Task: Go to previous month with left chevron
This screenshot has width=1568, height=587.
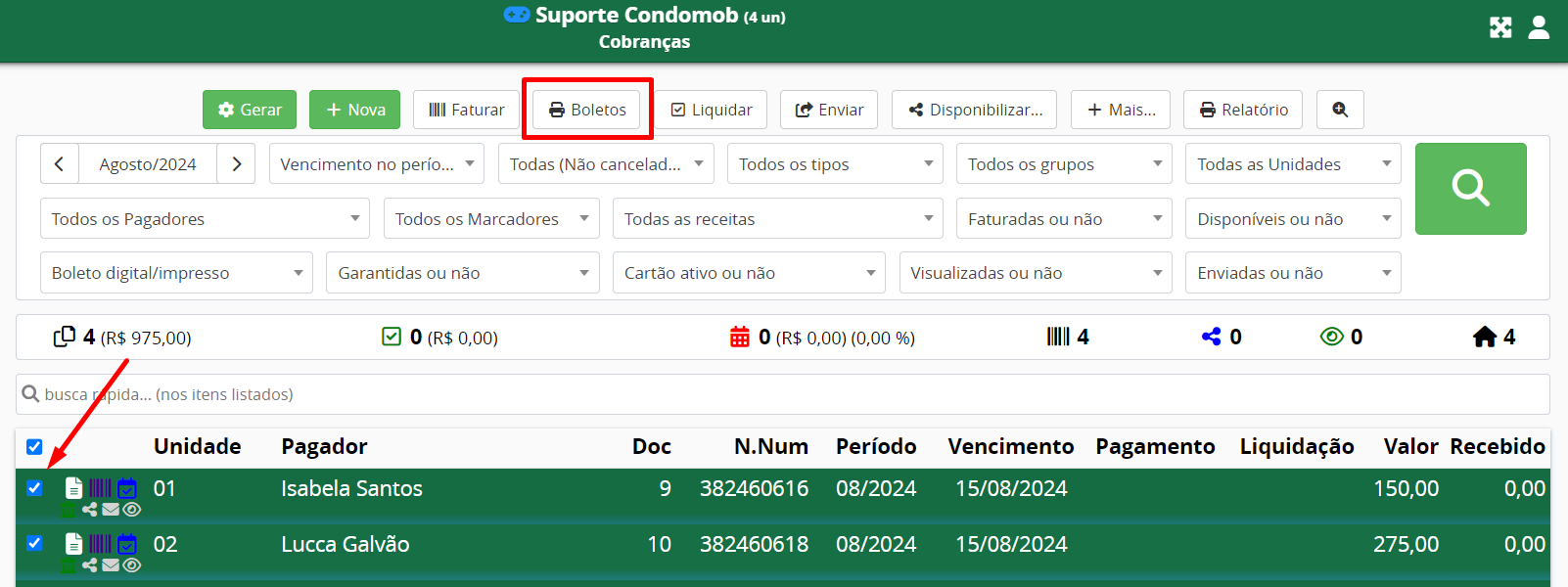Action: pos(59,164)
